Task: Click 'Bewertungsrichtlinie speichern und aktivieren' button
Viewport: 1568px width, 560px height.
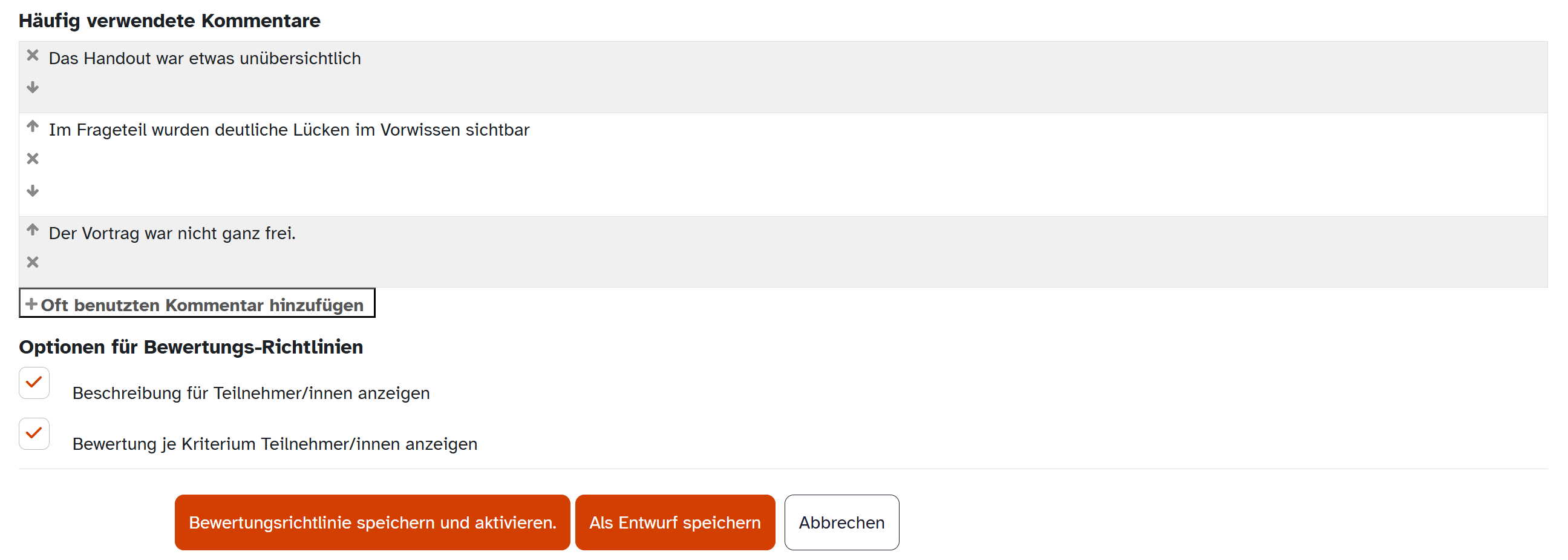Action: tap(372, 523)
